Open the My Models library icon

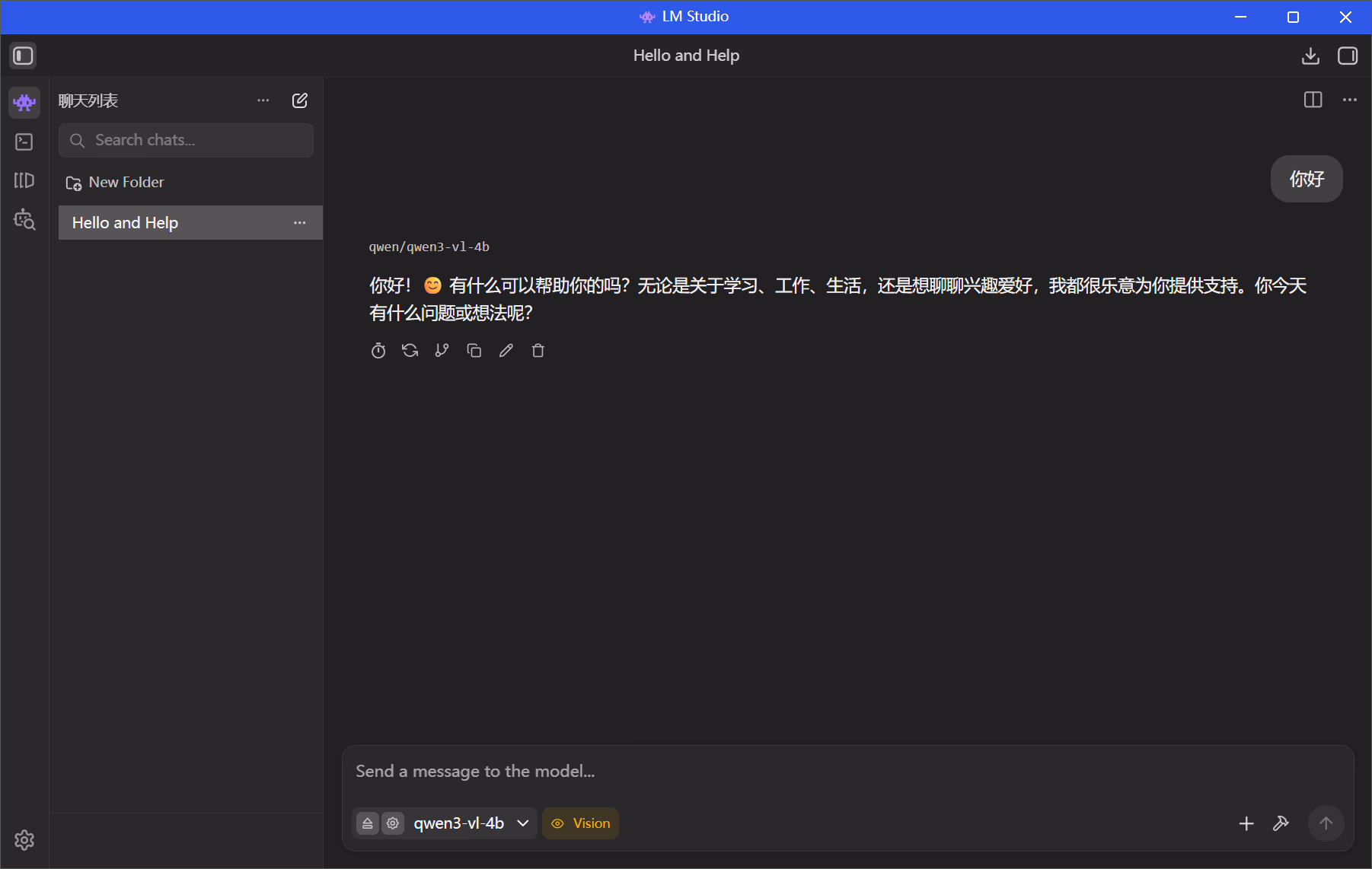(24, 180)
